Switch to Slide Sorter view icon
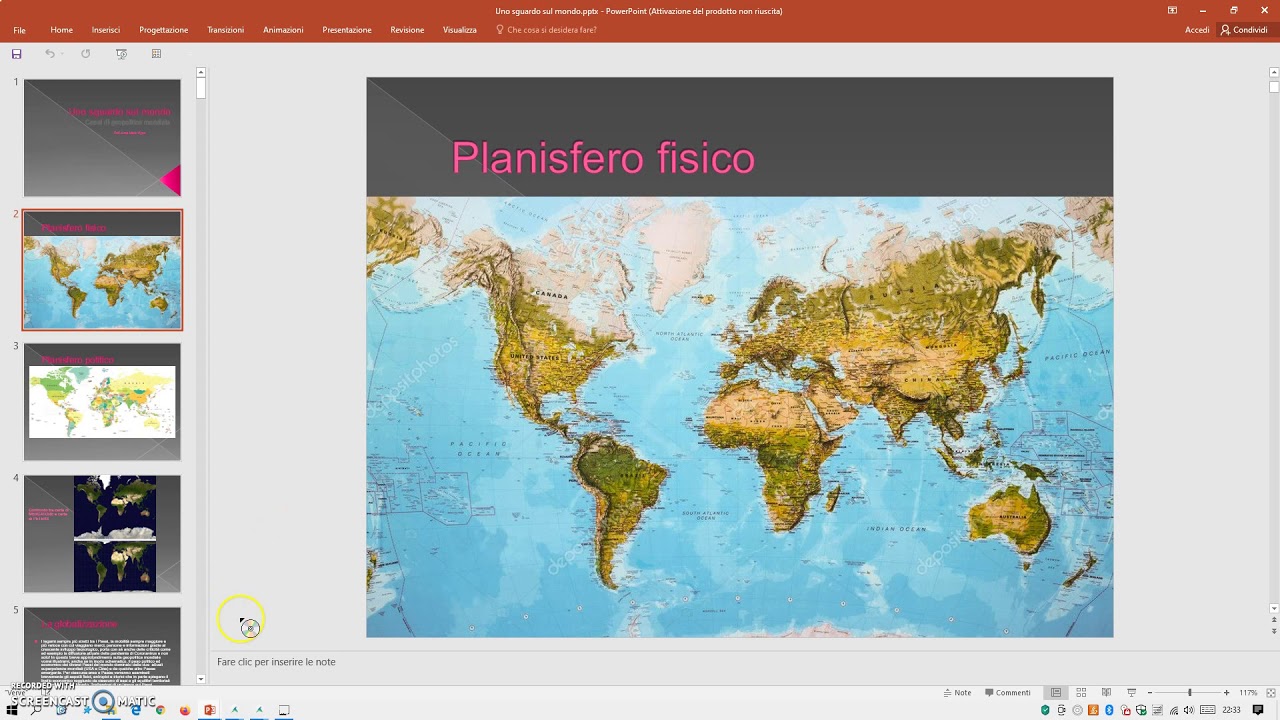The width and height of the screenshot is (1280, 720). click(1081, 692)
